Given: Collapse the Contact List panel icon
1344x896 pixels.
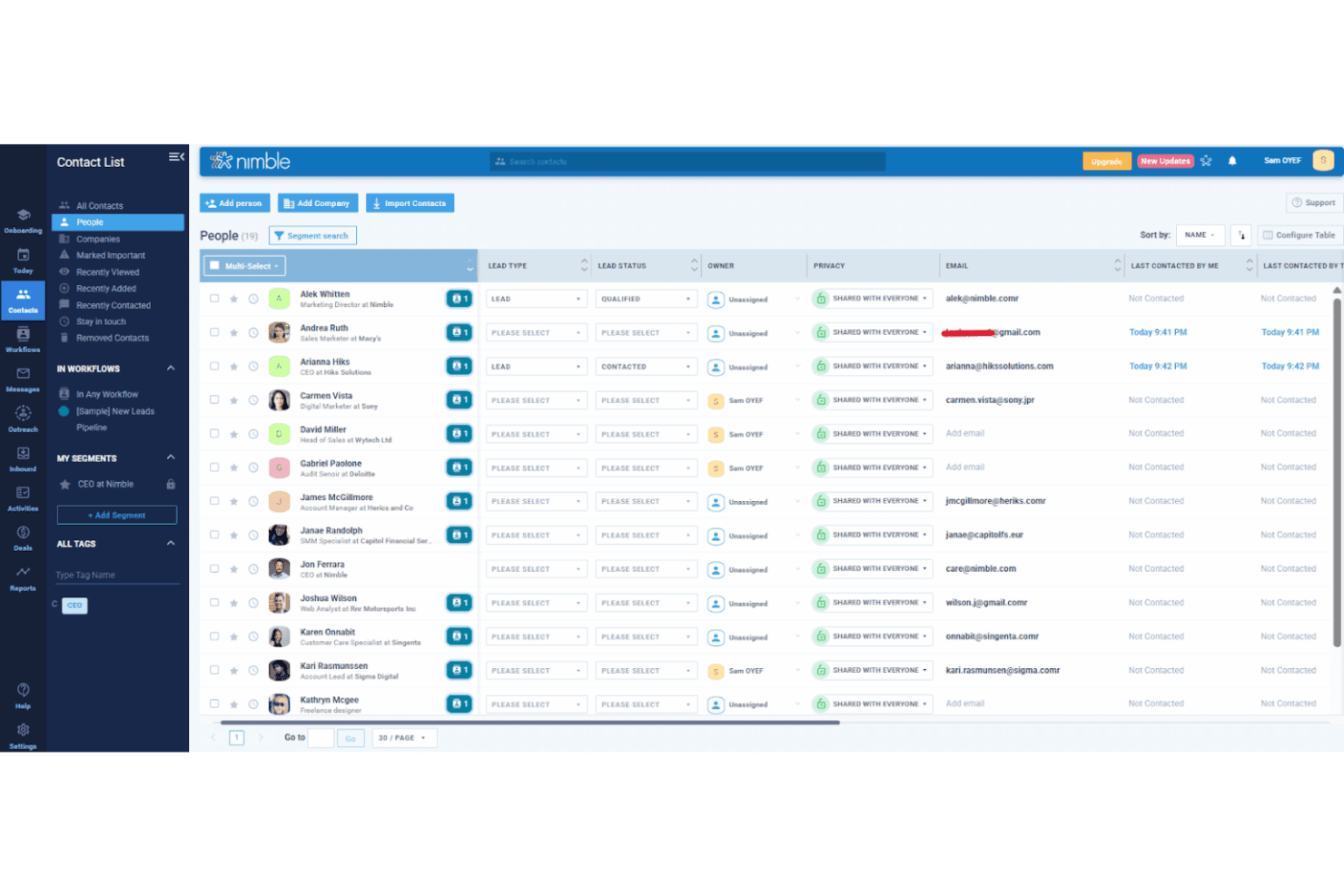Looking at the screenshot, I should pyautogui.click(x=176, y=157).
